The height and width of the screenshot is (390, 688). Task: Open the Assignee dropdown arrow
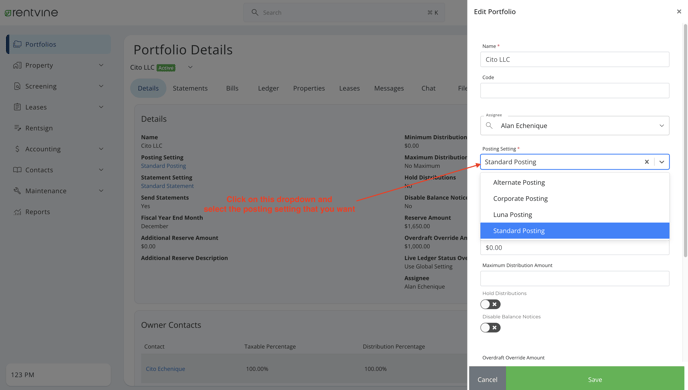tap(661, 126)
